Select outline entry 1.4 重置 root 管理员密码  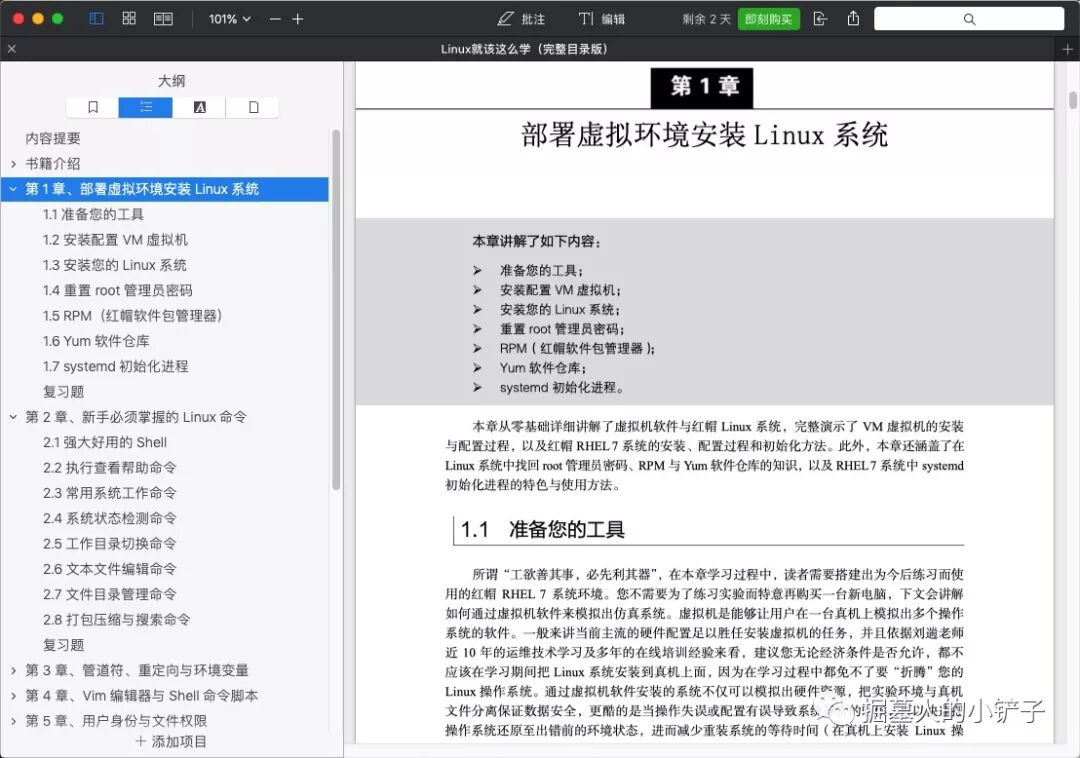coord(116,290)
